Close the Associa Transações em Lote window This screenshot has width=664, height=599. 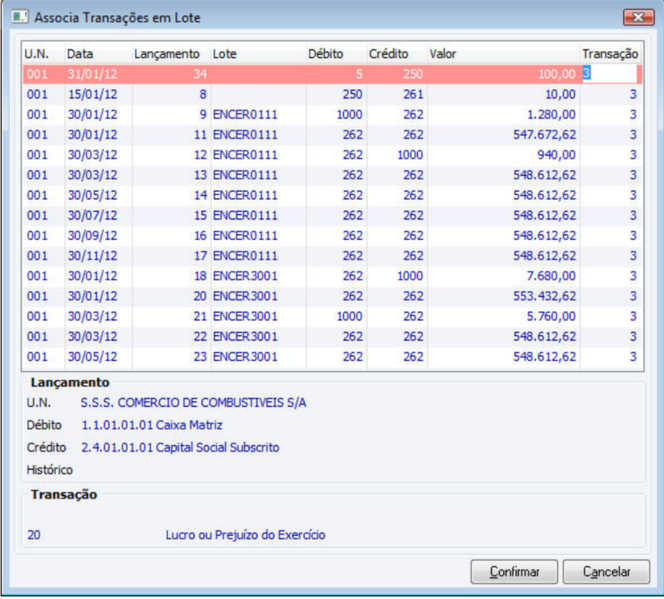(x=638, y=17)
